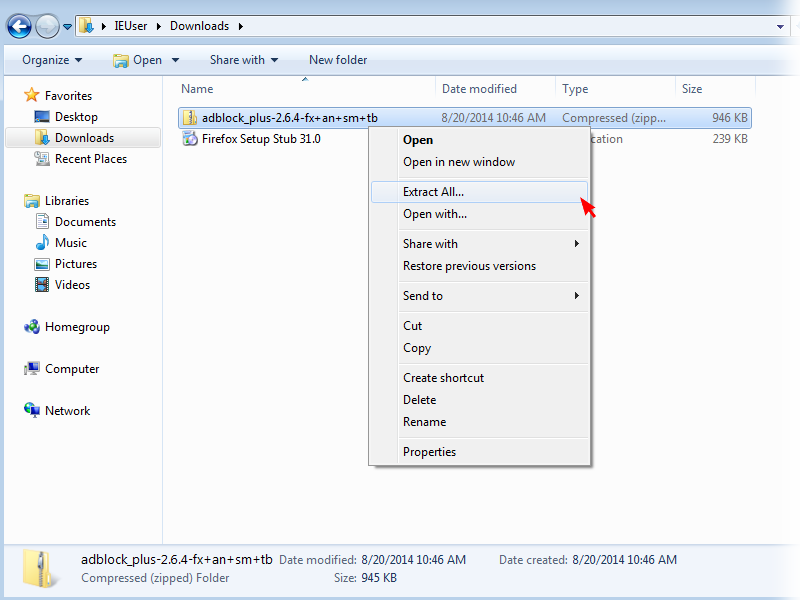800x600 pixels.
Task: Select Firefox Setup Stub 31.0 file
Action: pos(261,139)
